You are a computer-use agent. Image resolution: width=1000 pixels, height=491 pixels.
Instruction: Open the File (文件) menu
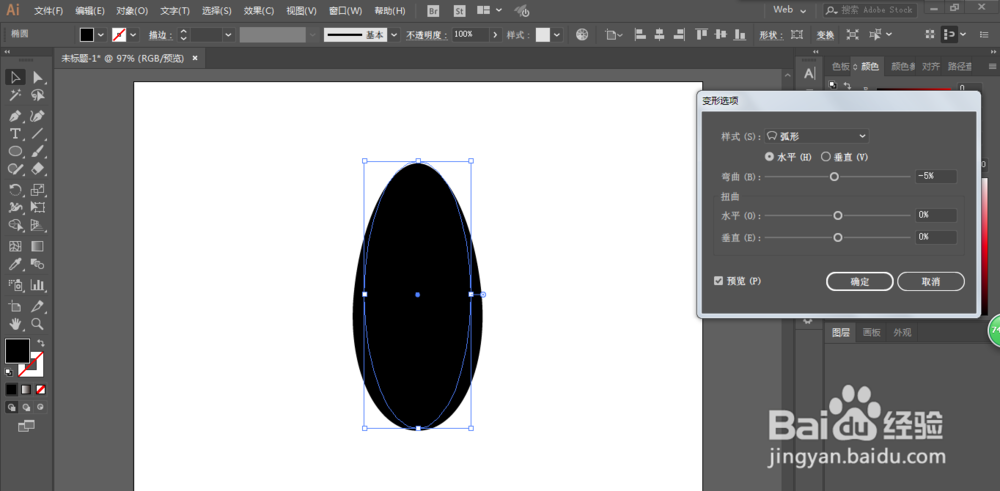coord(48,11)
